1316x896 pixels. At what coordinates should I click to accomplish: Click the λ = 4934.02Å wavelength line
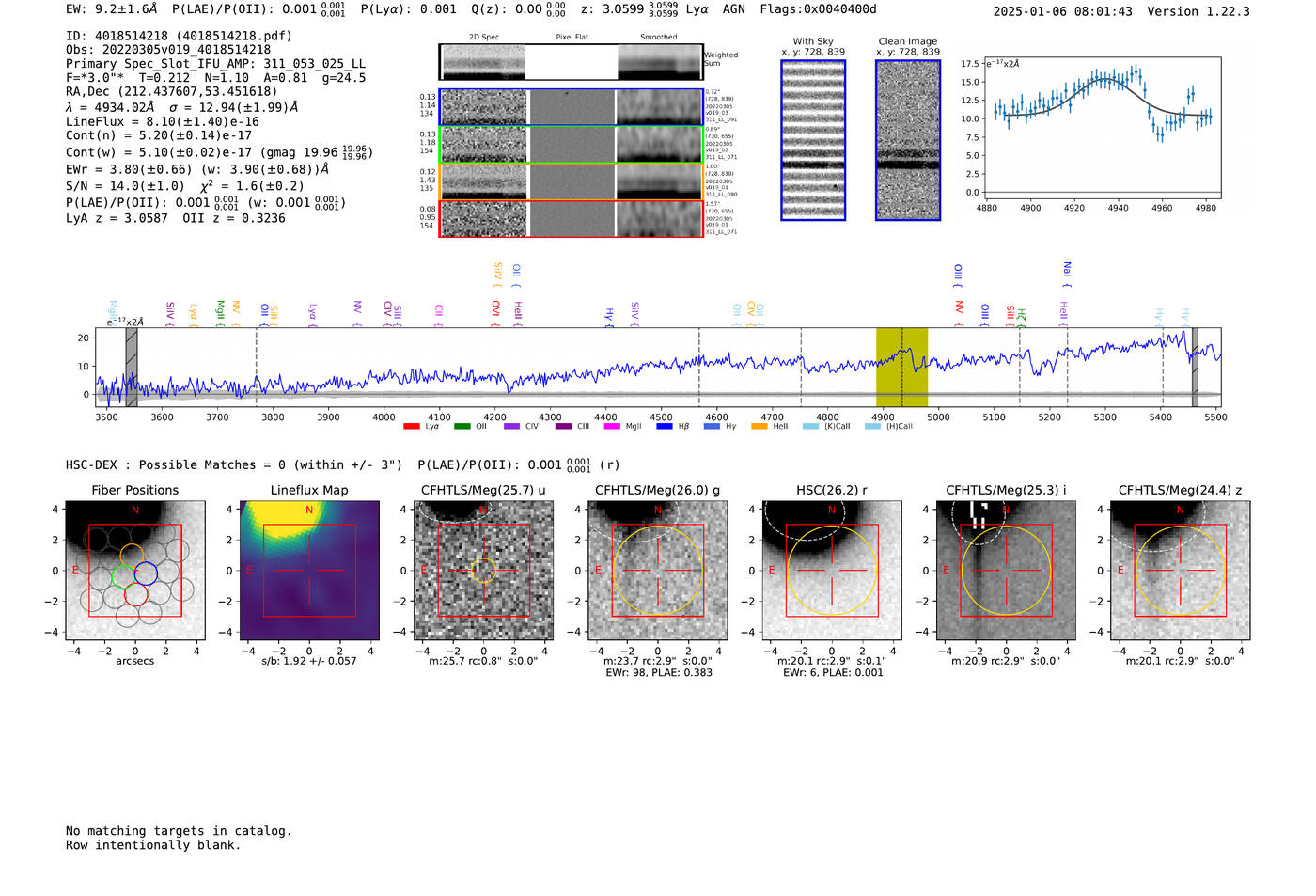point(181,107)
